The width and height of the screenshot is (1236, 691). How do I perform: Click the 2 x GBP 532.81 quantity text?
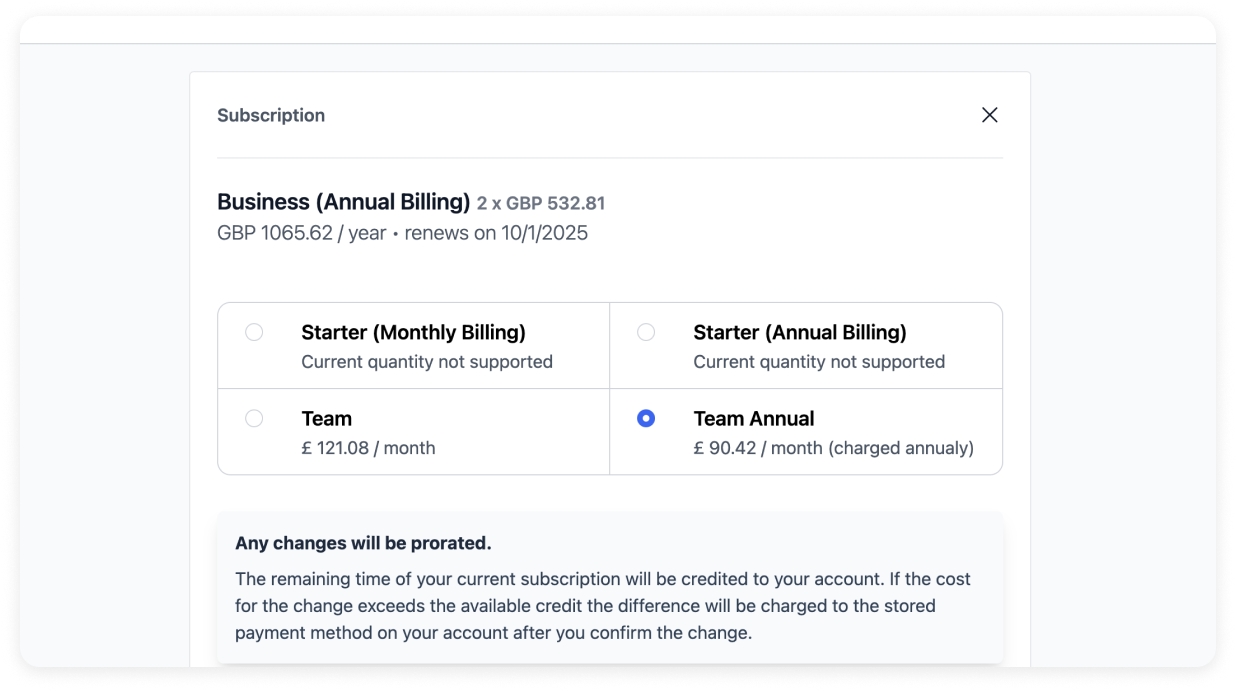[x=540, y=204]
